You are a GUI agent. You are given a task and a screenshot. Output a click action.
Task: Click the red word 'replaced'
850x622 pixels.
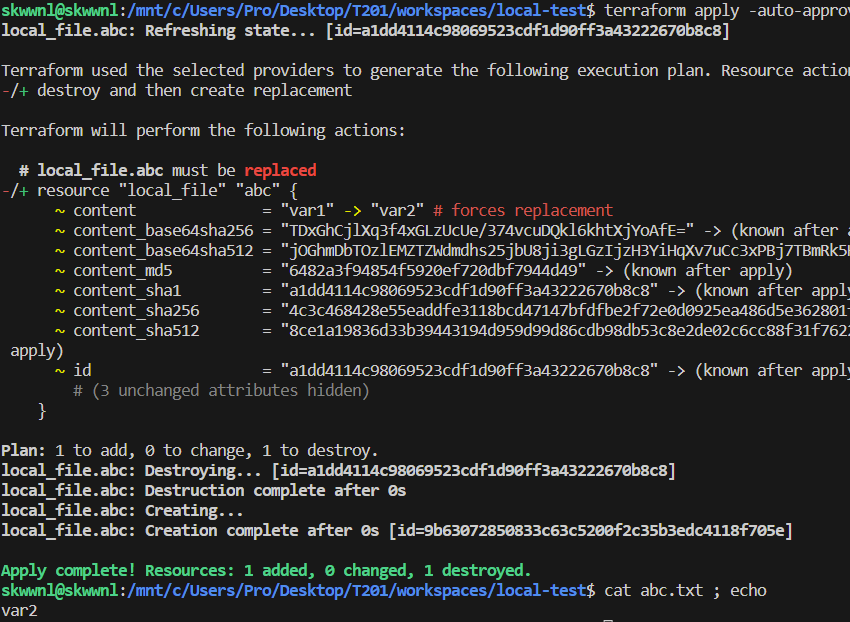pyautogui.click(x=280, y=171)
